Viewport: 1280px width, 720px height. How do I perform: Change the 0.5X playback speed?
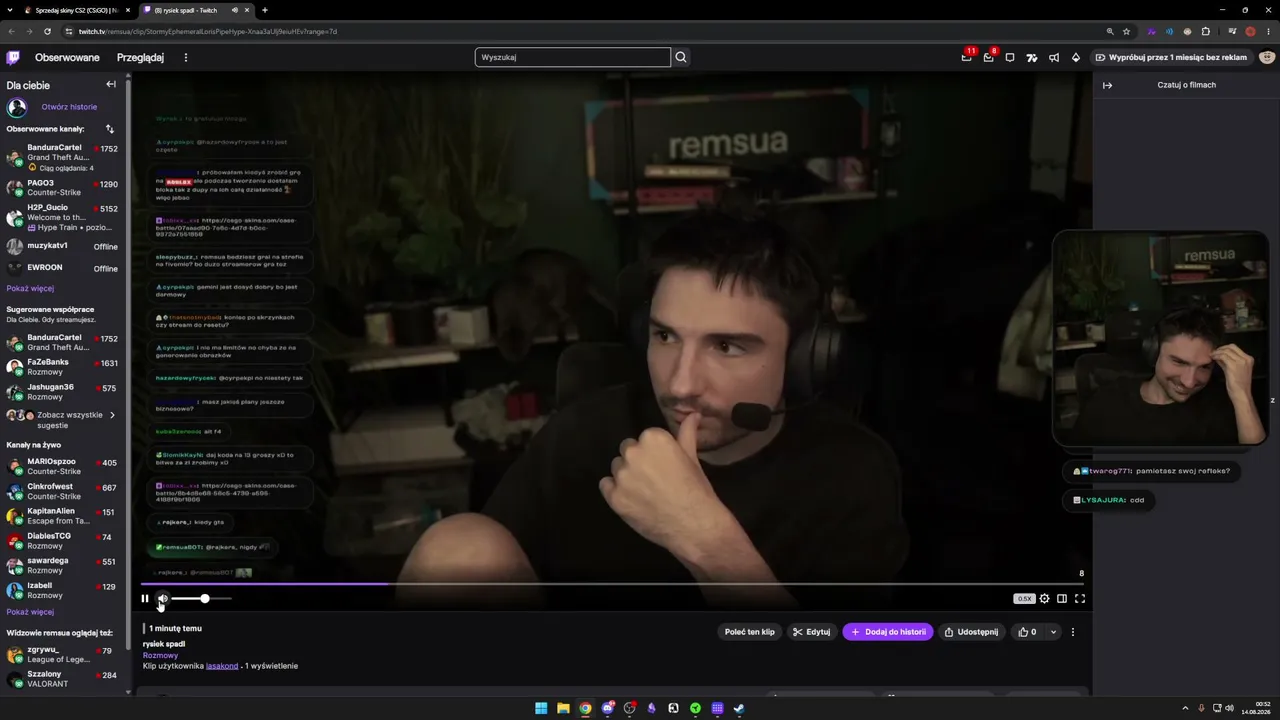pos(1024,599)
